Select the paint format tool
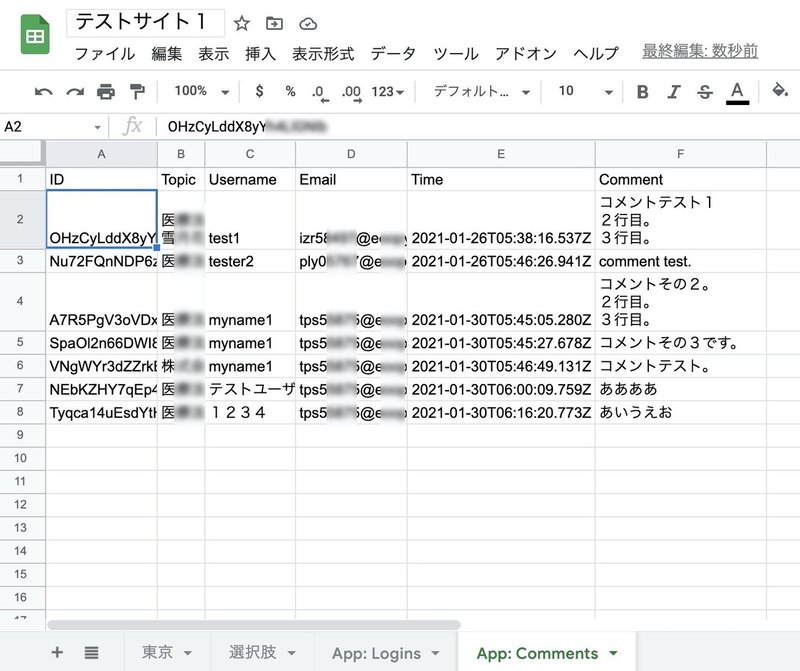The image size is (800, 671). [137, 92]
